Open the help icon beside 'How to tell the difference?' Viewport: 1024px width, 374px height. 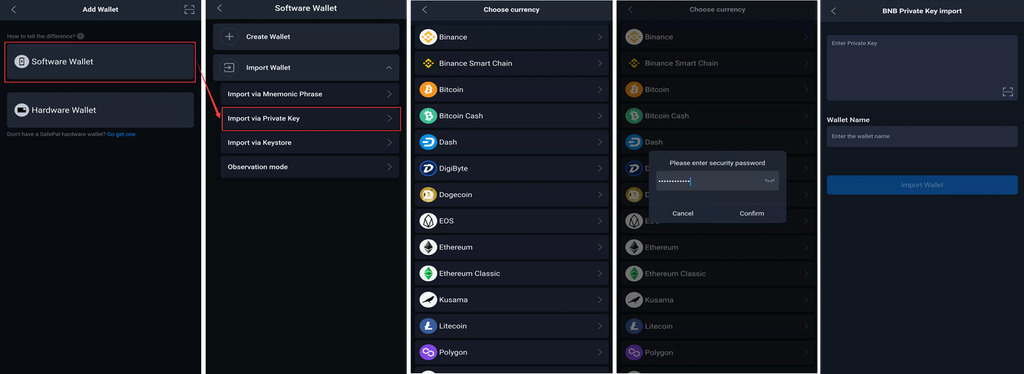[x=80, y=36]
